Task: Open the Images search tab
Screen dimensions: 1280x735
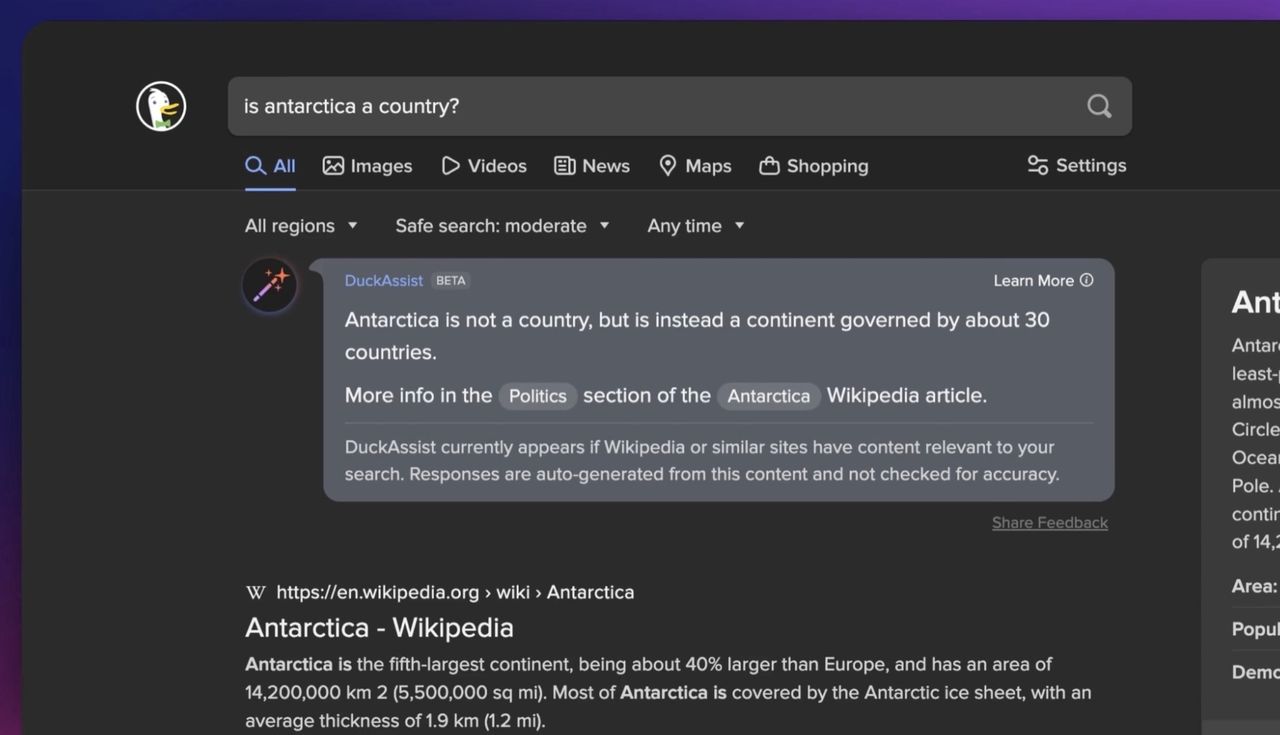Action: point(367,166)
